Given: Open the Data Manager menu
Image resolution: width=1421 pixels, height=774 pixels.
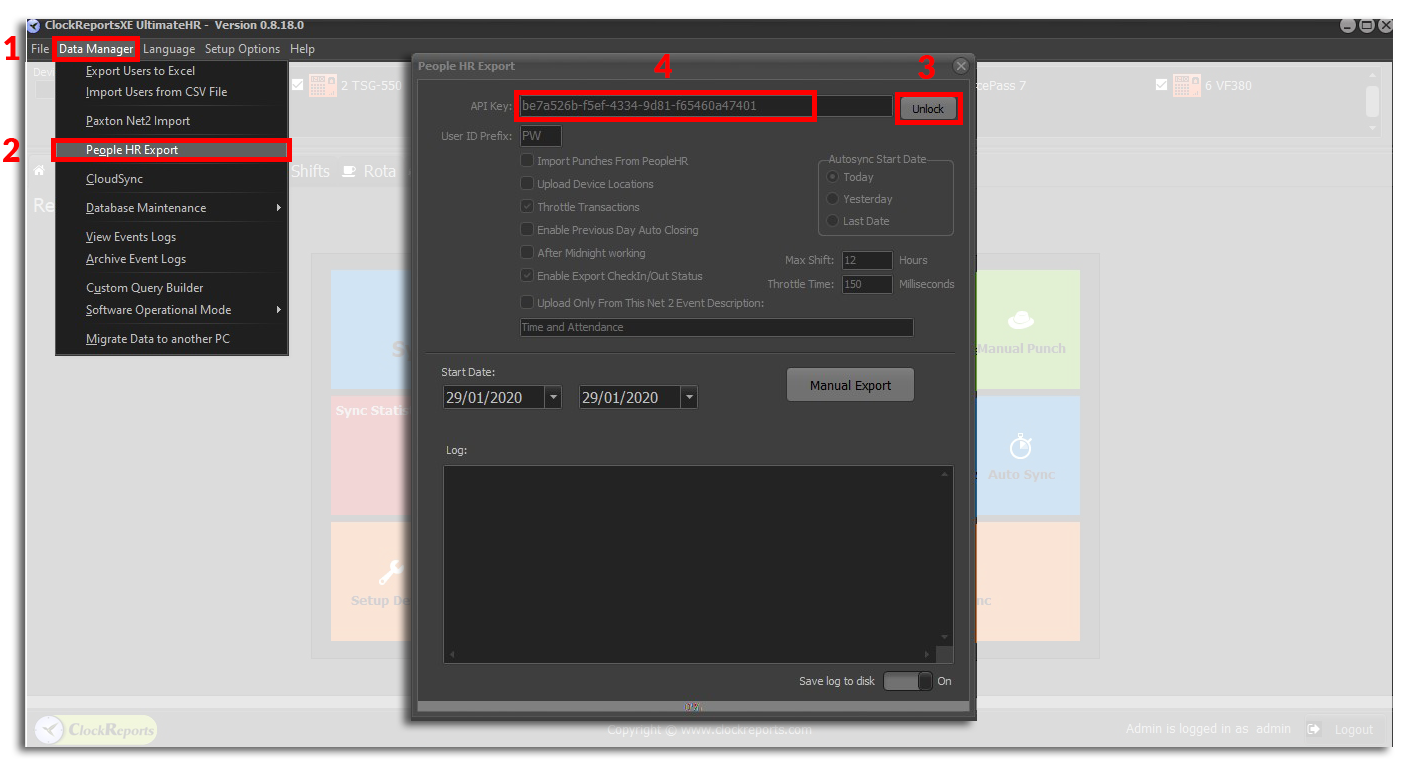Looking at the screenshot, I should (96, 49).
